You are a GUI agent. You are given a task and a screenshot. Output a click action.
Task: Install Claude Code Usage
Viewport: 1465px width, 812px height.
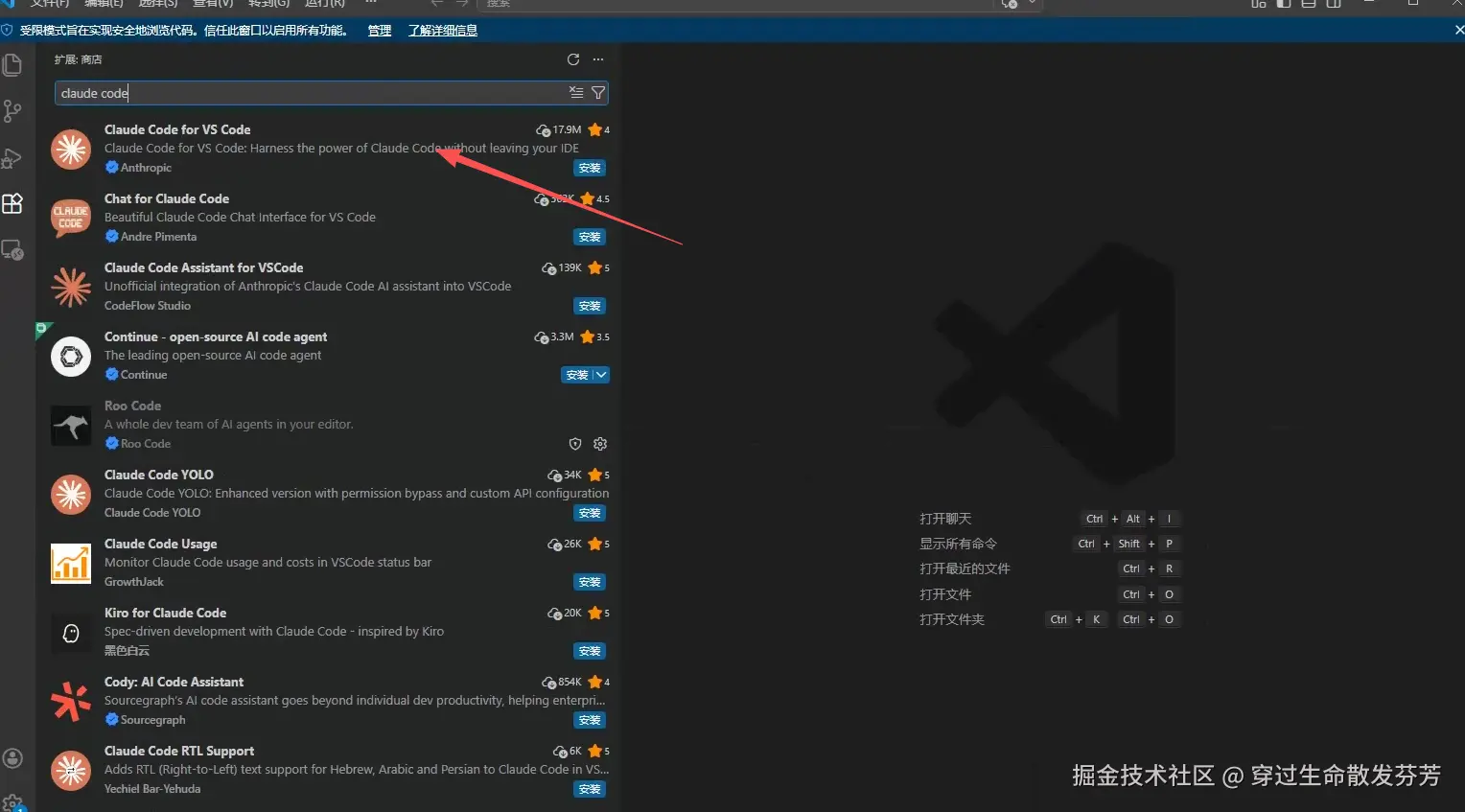tap(590, 582)
